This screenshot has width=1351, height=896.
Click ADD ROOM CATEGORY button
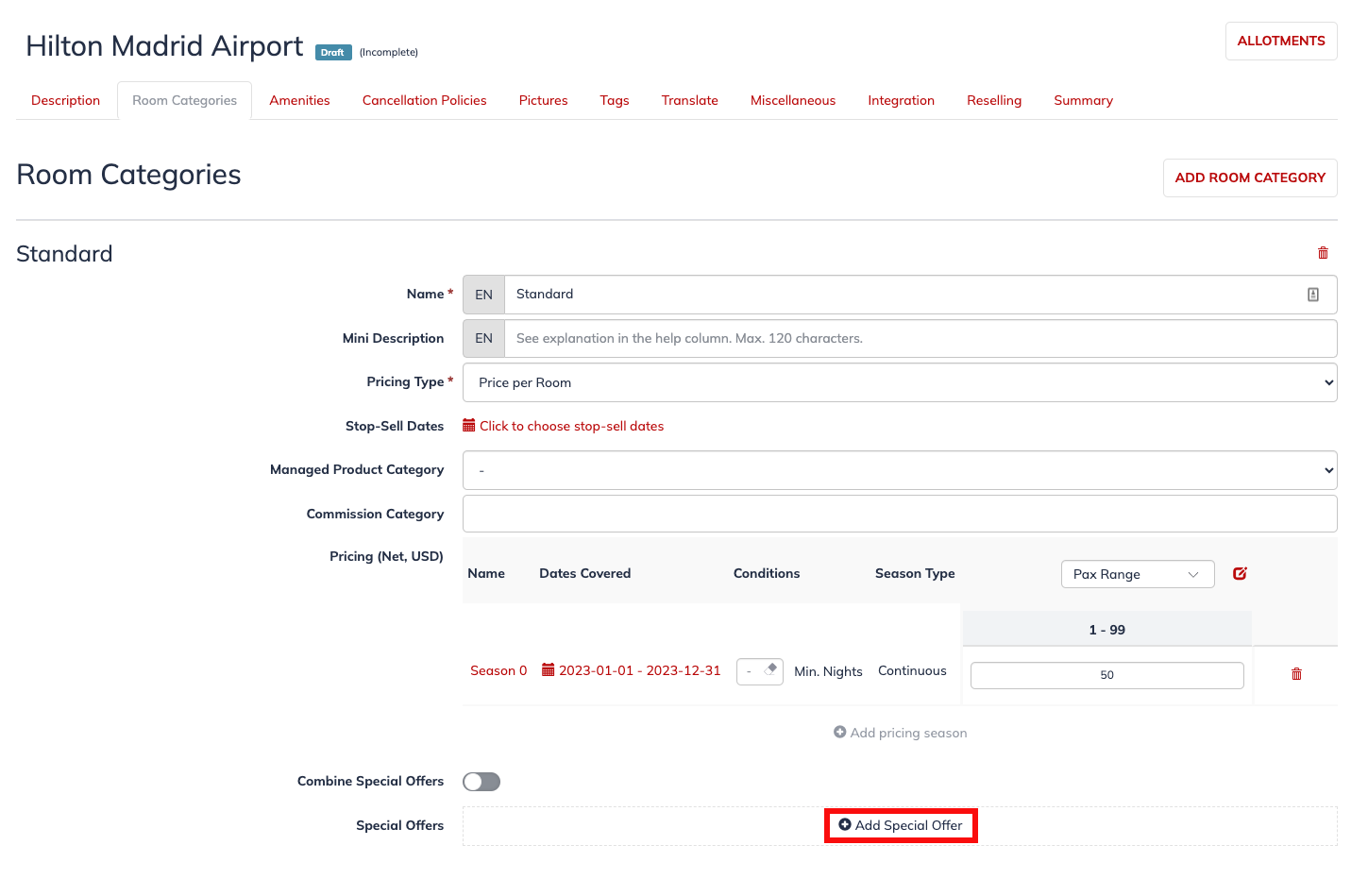pos(1250,178)
